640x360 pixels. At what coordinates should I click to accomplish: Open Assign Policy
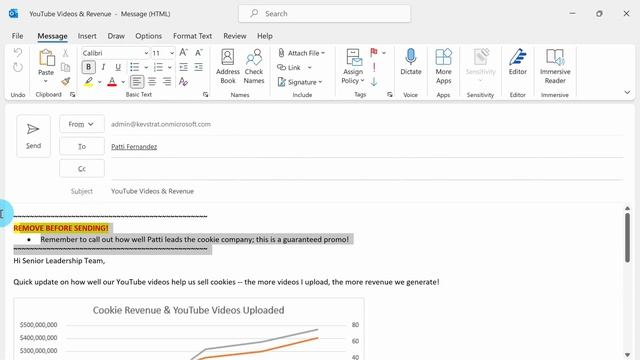coord(353,67)
